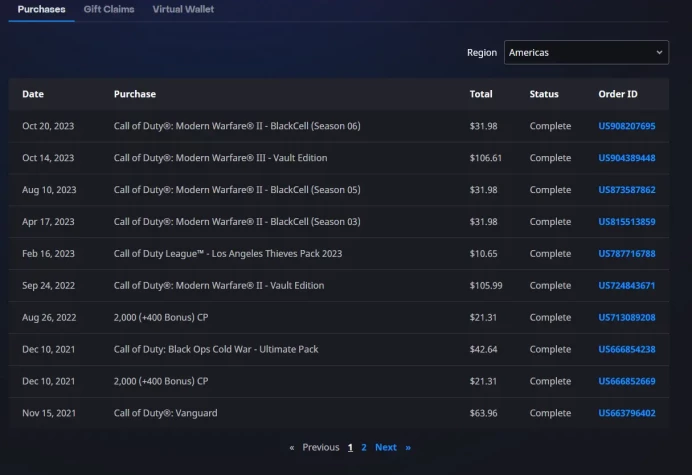The image size is (692, 475).
Task: Click the $105.99 total amount
Action: tap(486, 286)
